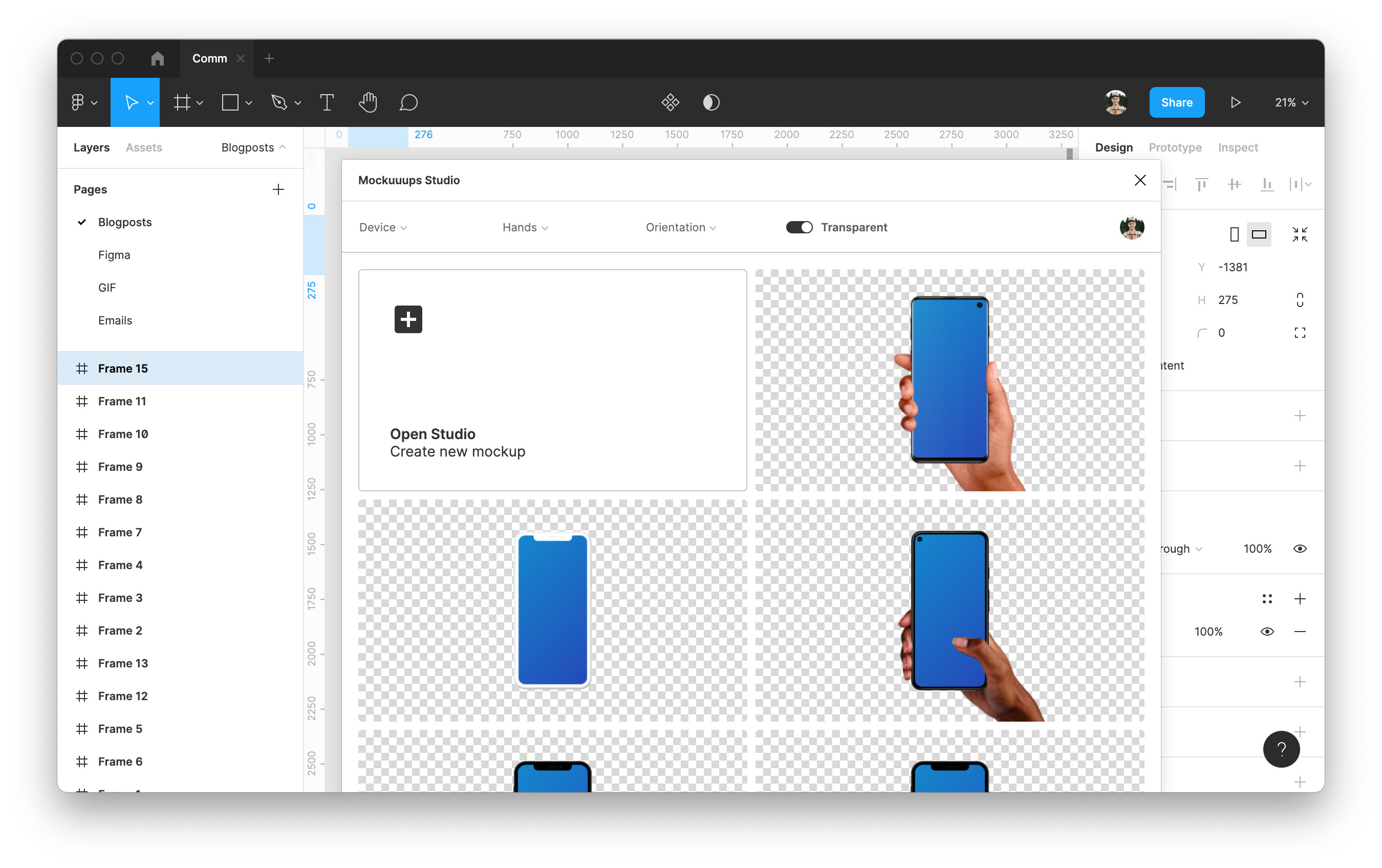1382x868 pixels.
Task: Toggle the Transparent background switch
Action: 799,227
